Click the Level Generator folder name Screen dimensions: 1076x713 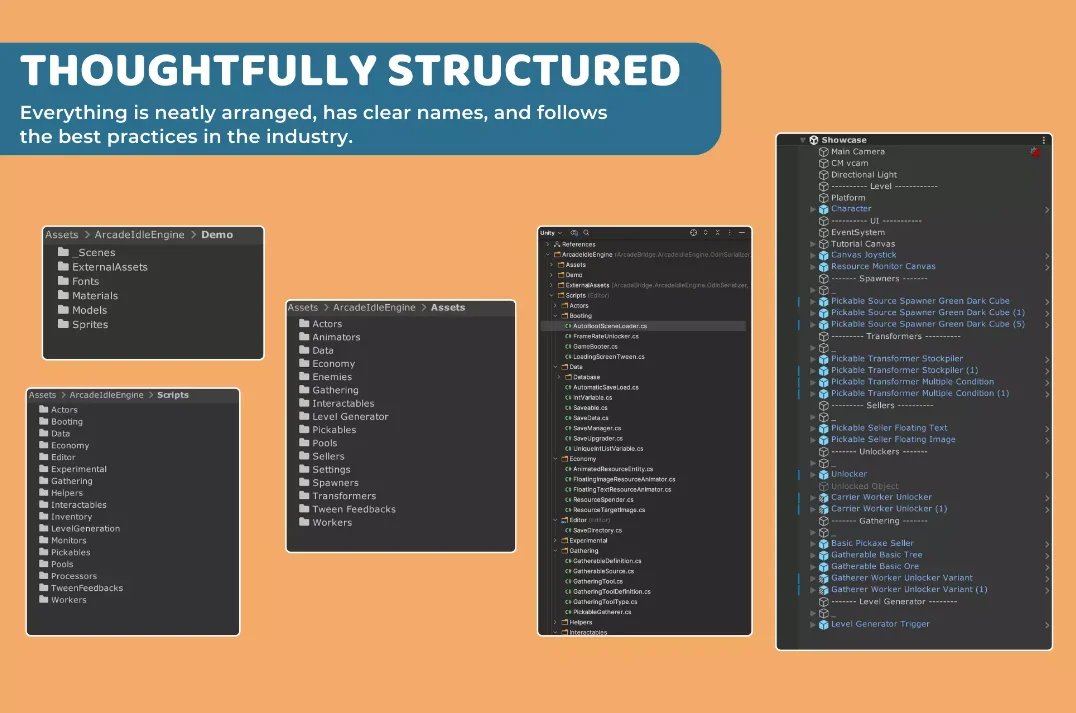click(350, 417)
